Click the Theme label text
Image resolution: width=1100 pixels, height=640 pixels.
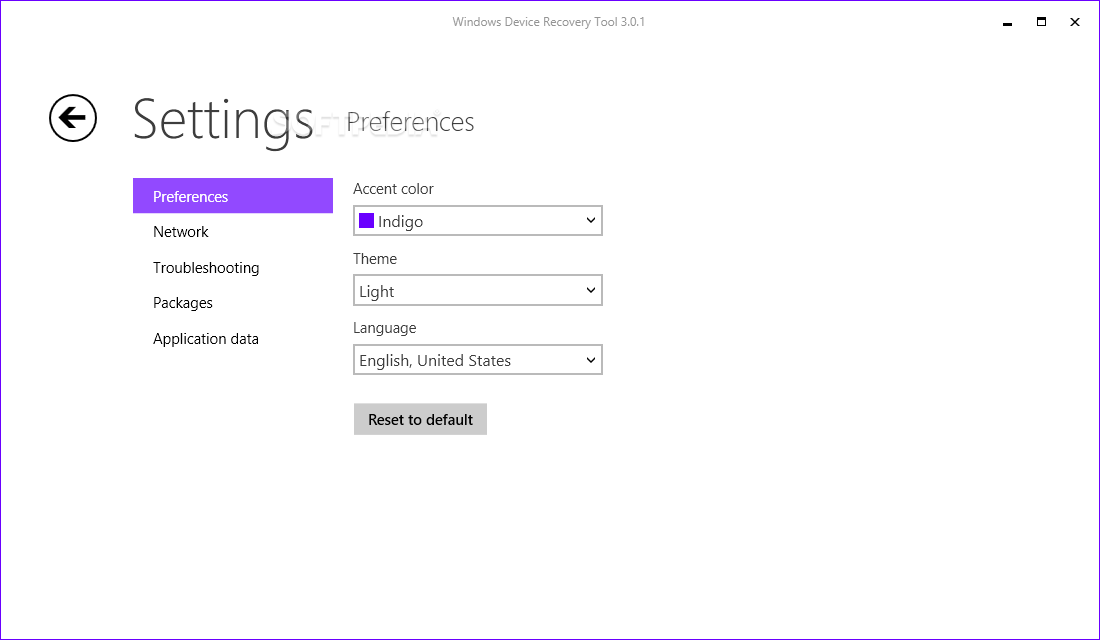click(375, 258)
